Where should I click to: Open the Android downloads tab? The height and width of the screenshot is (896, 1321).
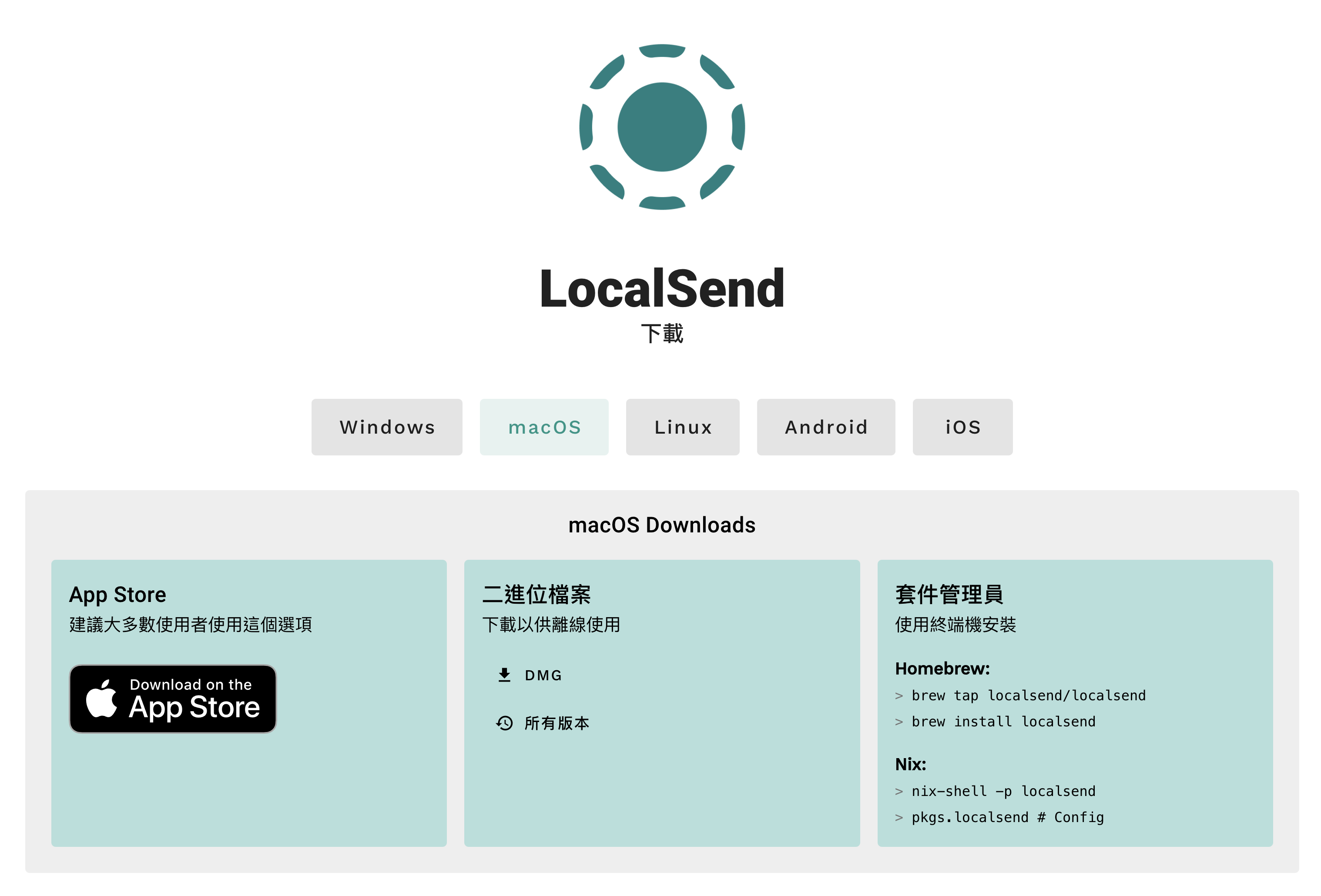point(825,427)
